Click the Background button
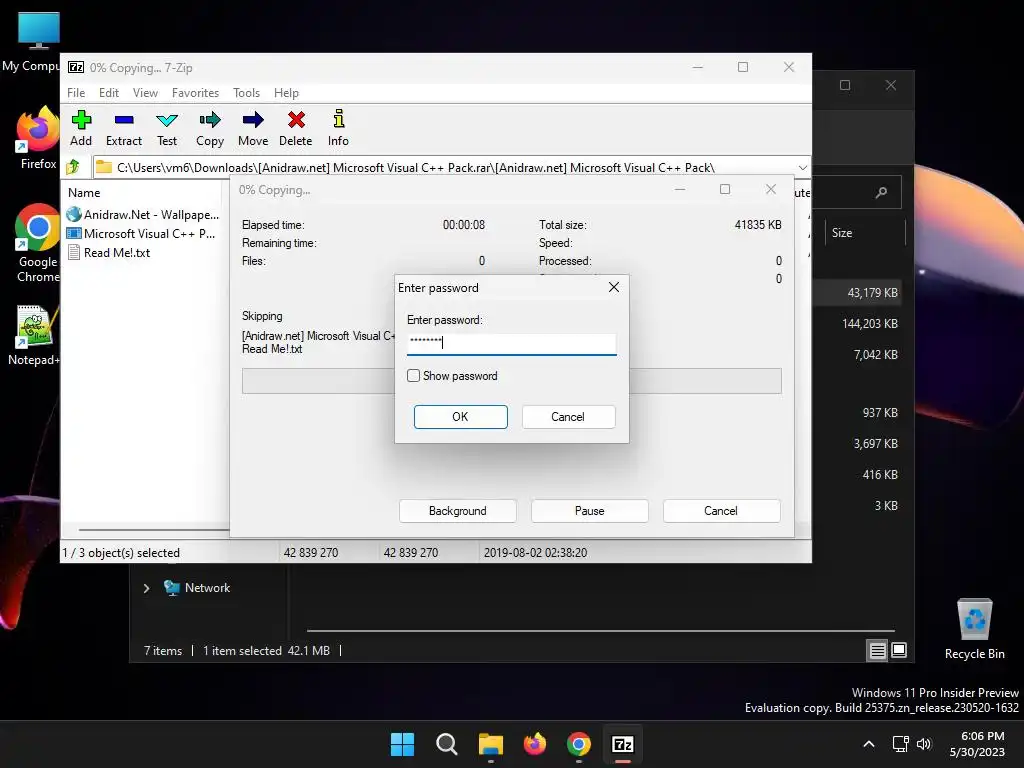The height and width of the screenshot is (768, 1024). click(457, 511)
